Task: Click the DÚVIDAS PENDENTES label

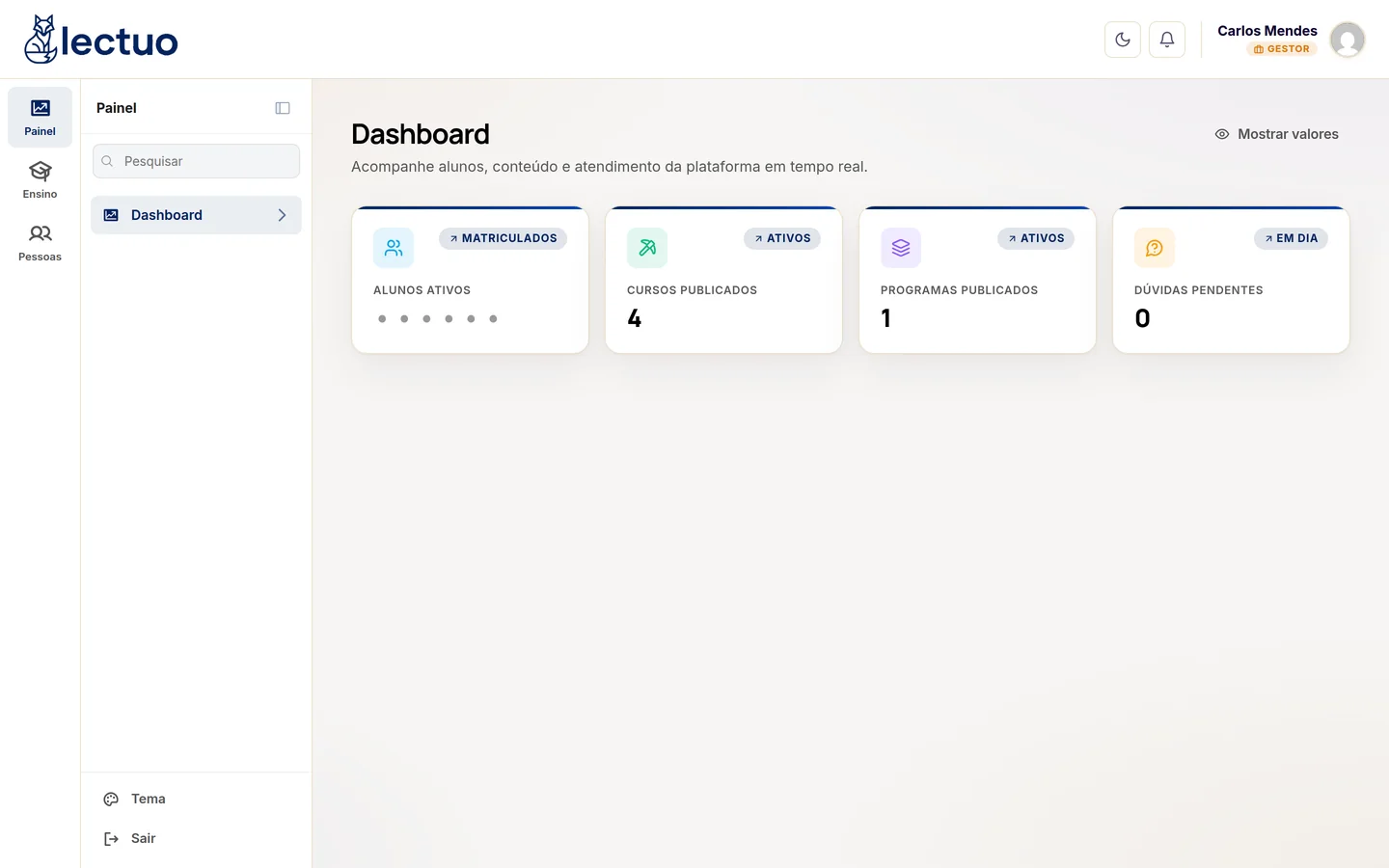Action: click(1198, 290)
